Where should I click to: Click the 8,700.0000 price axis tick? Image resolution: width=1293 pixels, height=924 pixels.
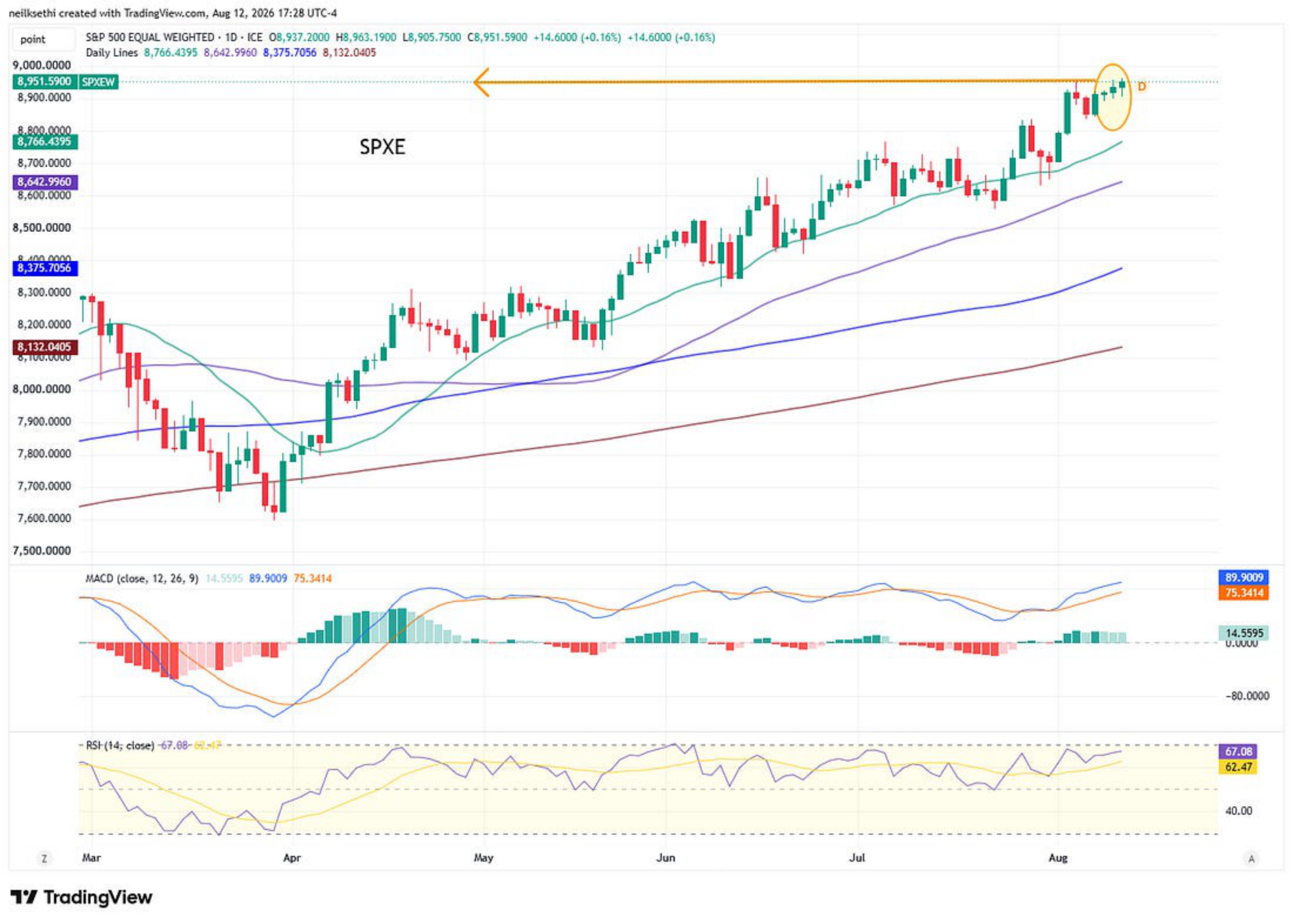tap(44, 163)
